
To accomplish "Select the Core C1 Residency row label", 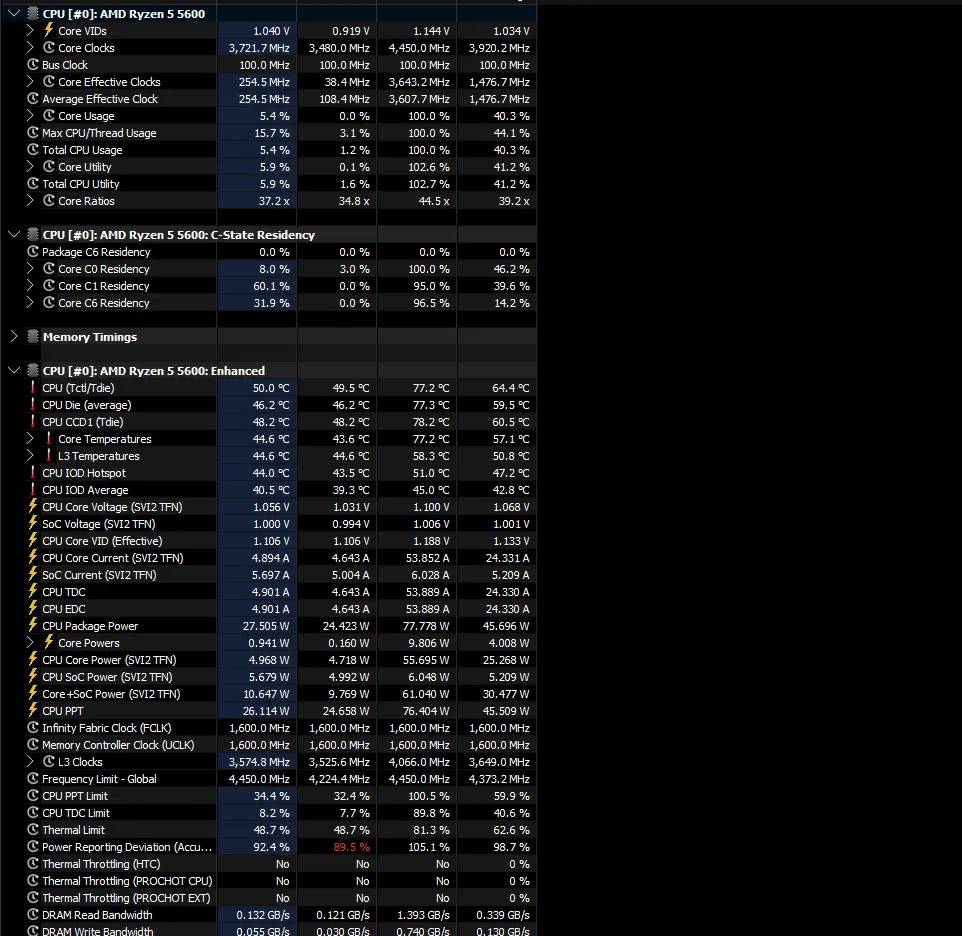I will (x=104, y=286).
